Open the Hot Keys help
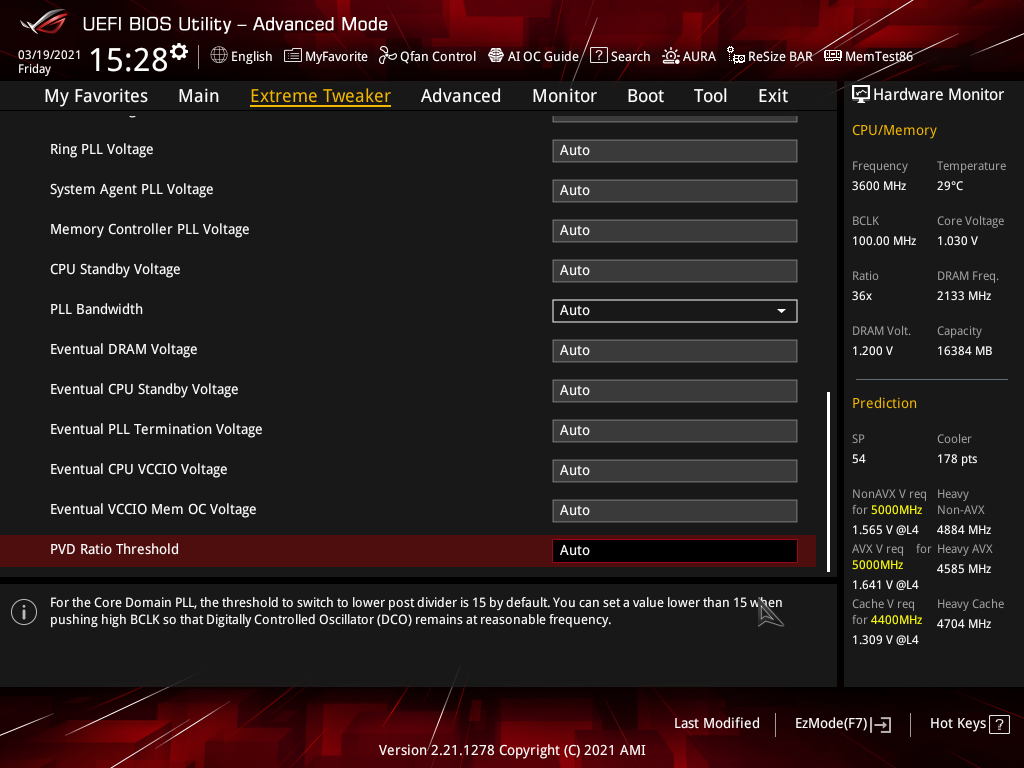 pyautogui.click(x=969, y=724)
